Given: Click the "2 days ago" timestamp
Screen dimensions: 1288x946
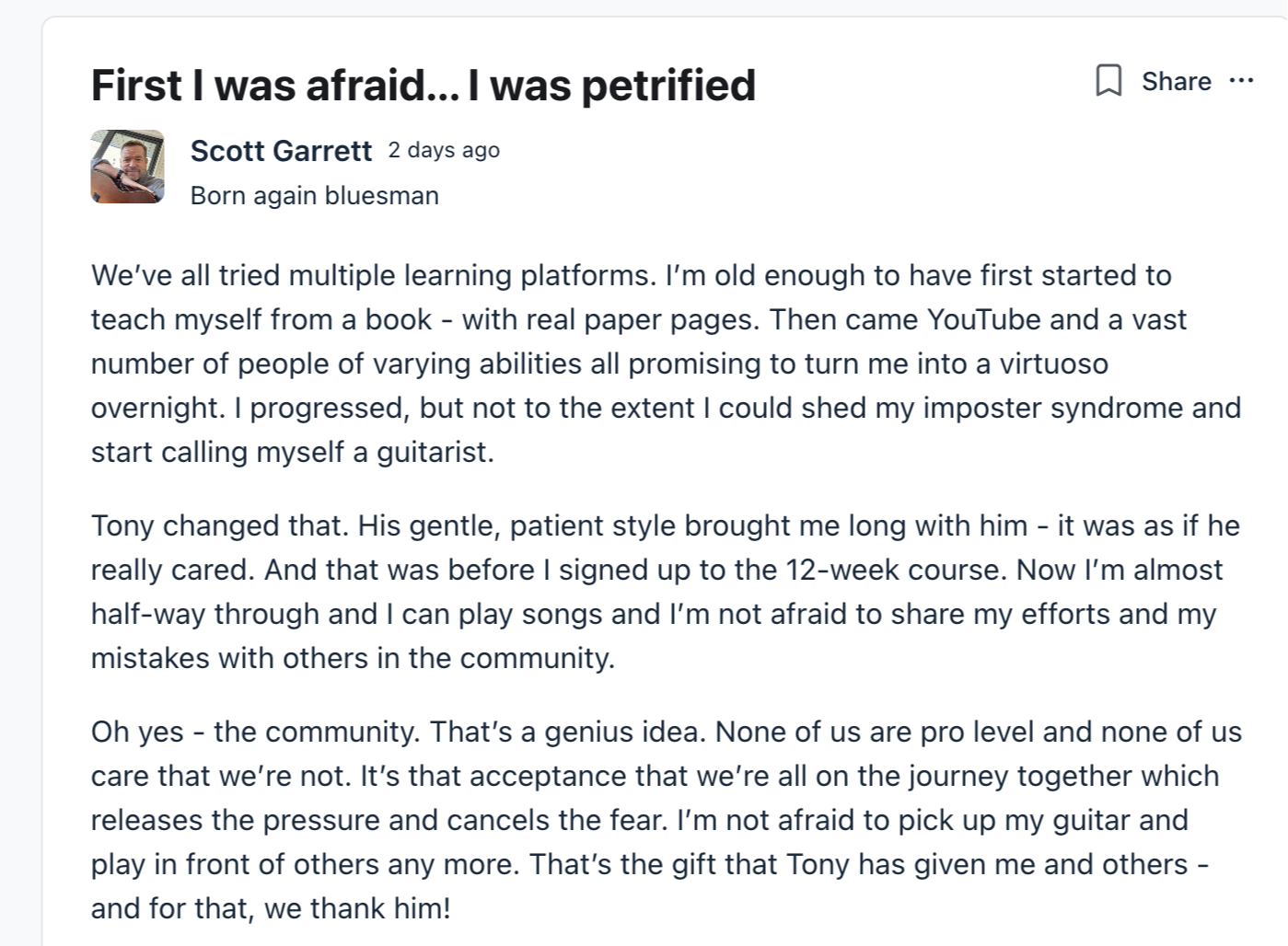Looking at the screenshot, I should pyautogui.click(x=444, y=150).
